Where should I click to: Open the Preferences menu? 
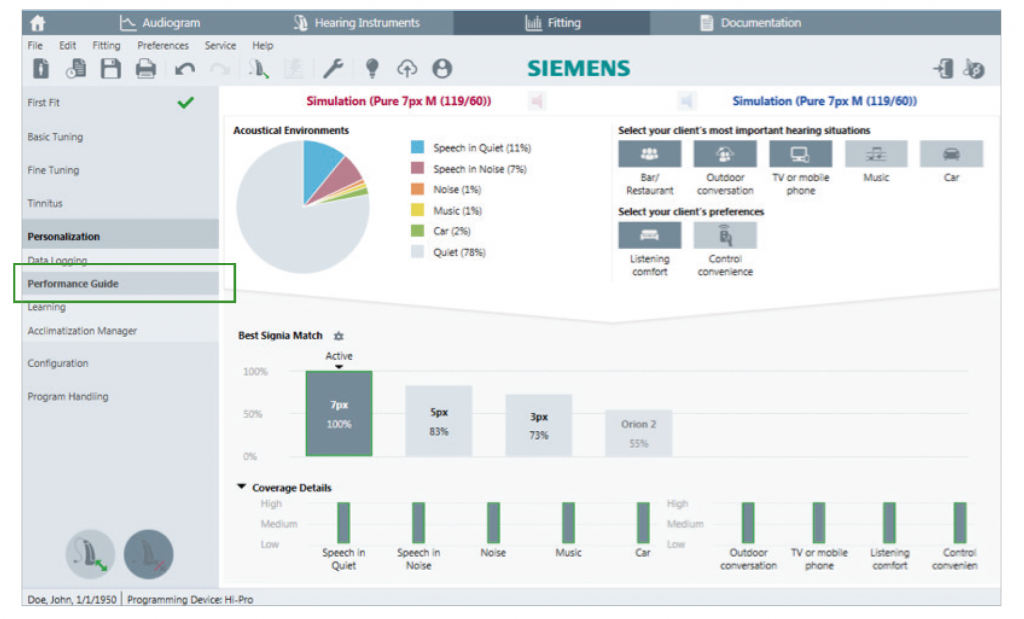pyautogui.click(x=163, y=46)
